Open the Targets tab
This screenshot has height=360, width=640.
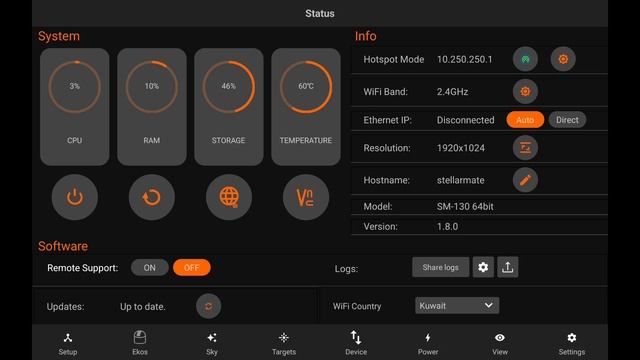[x=284, y=343]
